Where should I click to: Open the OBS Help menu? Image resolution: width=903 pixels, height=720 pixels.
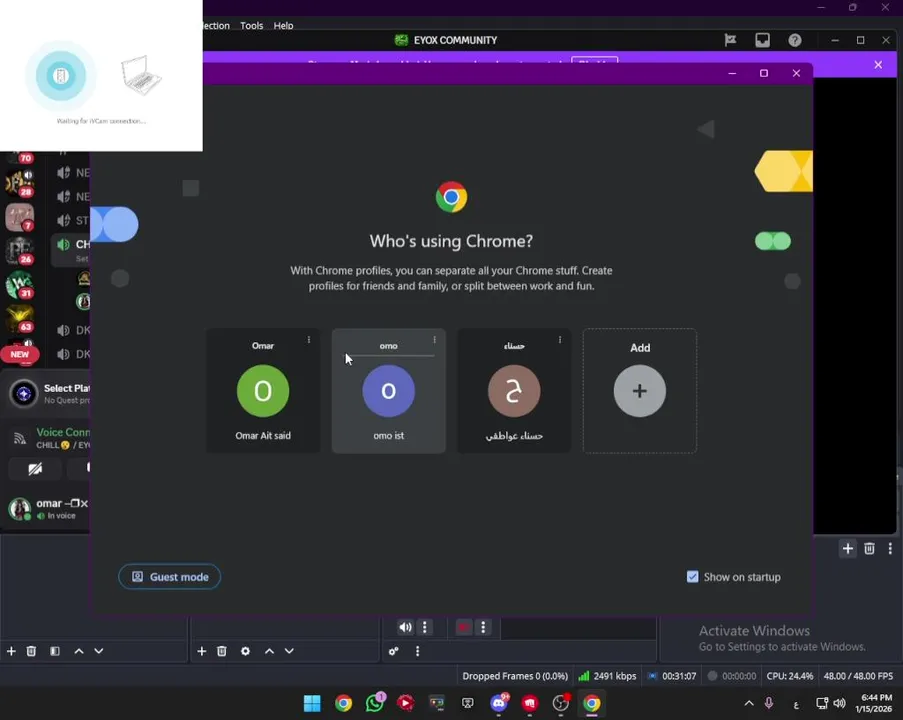click(x=283, y=25)
